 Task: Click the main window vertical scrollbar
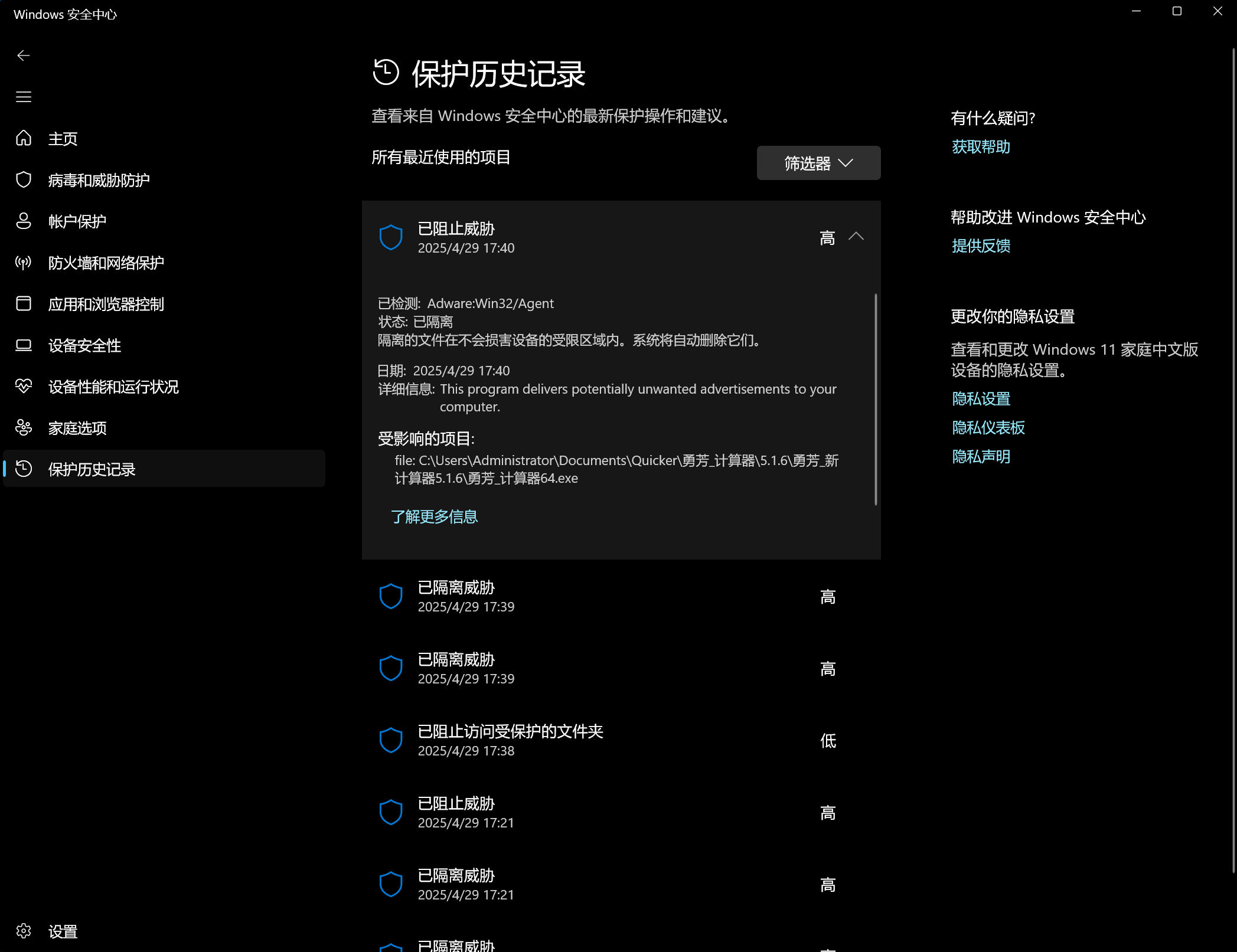click(1233, 460)
